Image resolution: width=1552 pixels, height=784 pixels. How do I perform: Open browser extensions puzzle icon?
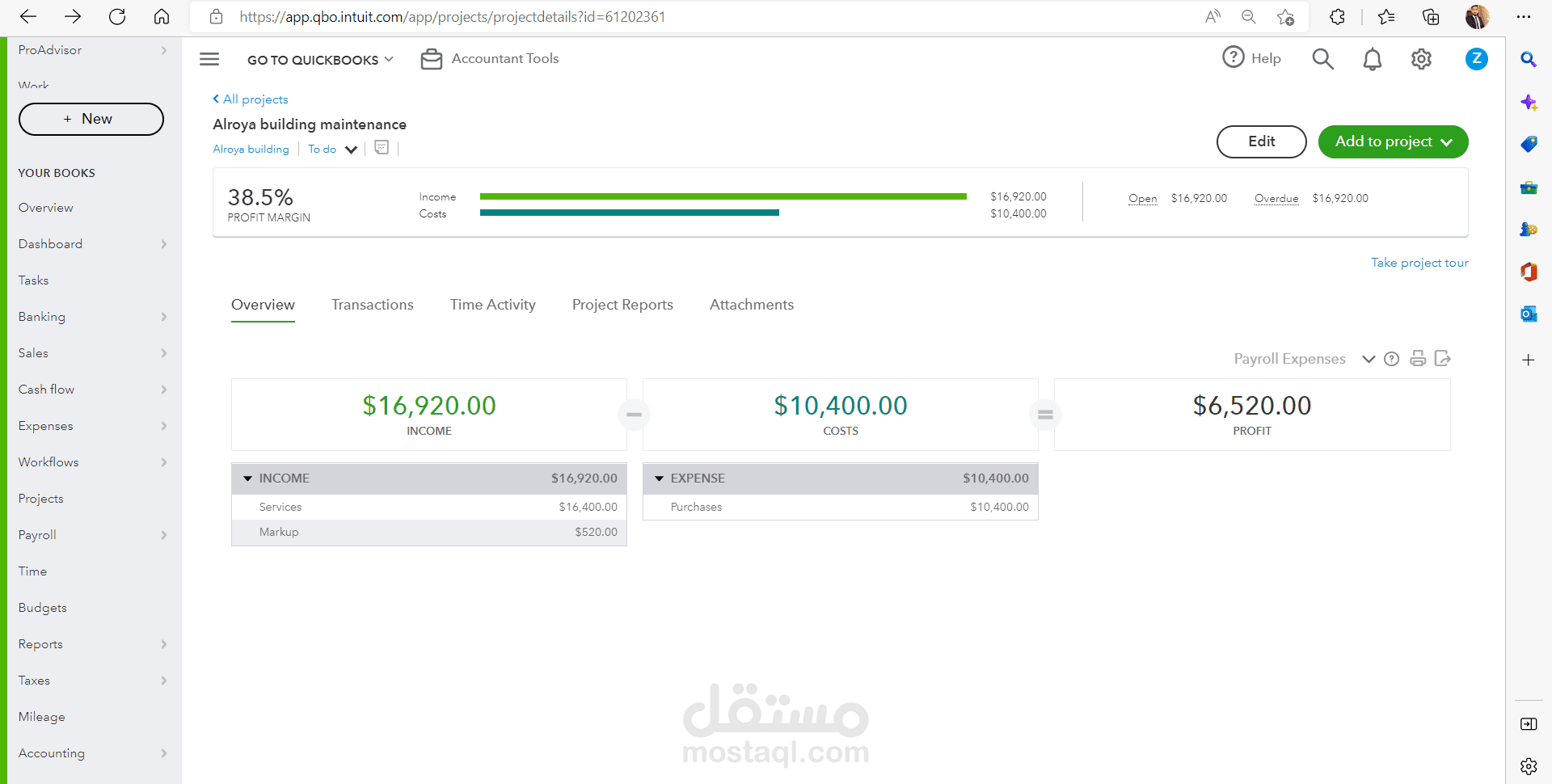click(x=1337, y=16)
